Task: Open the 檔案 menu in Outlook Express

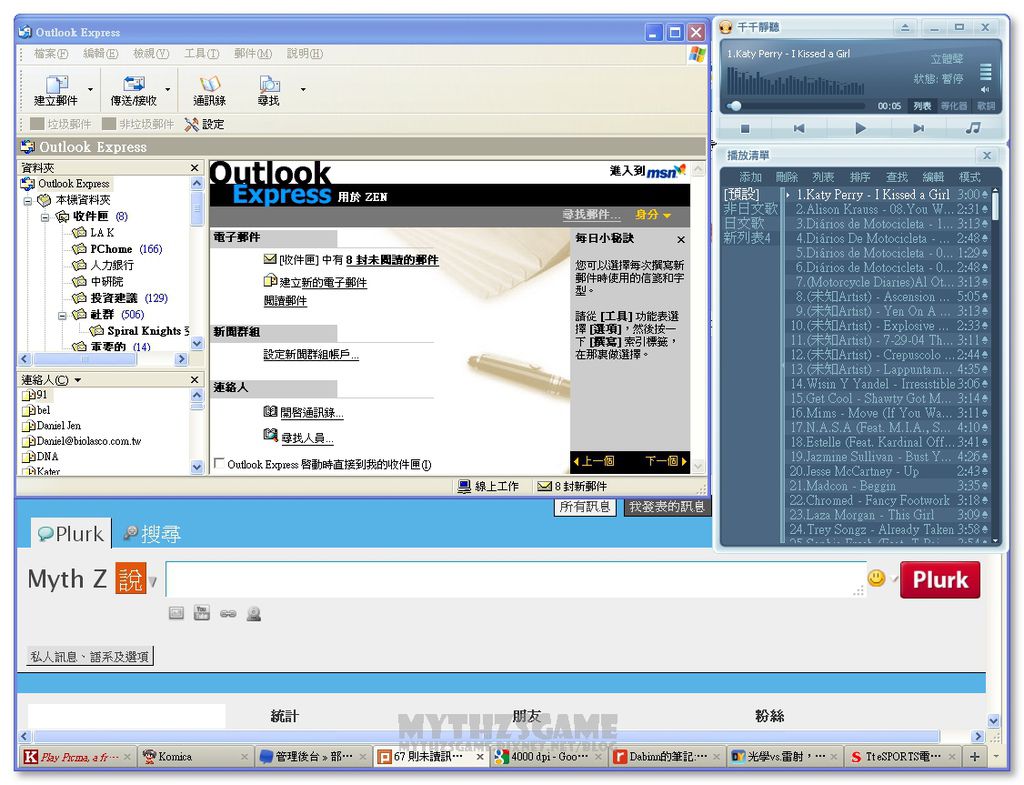Action: click(x=50, y=54)
